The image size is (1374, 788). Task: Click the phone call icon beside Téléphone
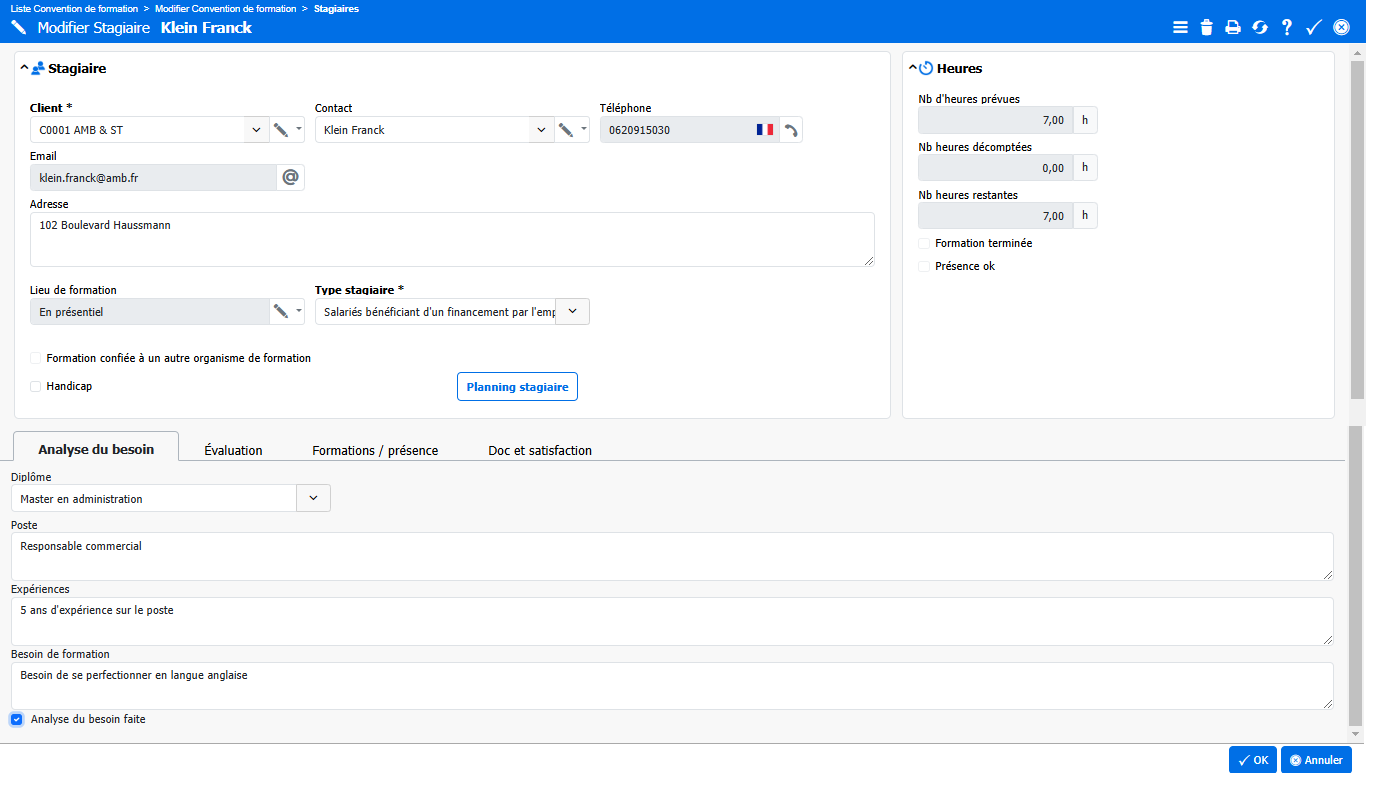pos(791,130)
